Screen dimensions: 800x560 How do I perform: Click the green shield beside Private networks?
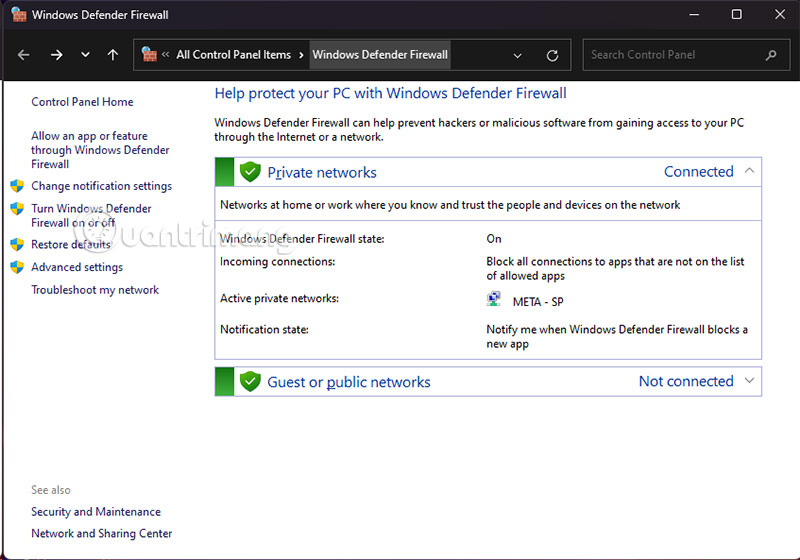(250, 172)
